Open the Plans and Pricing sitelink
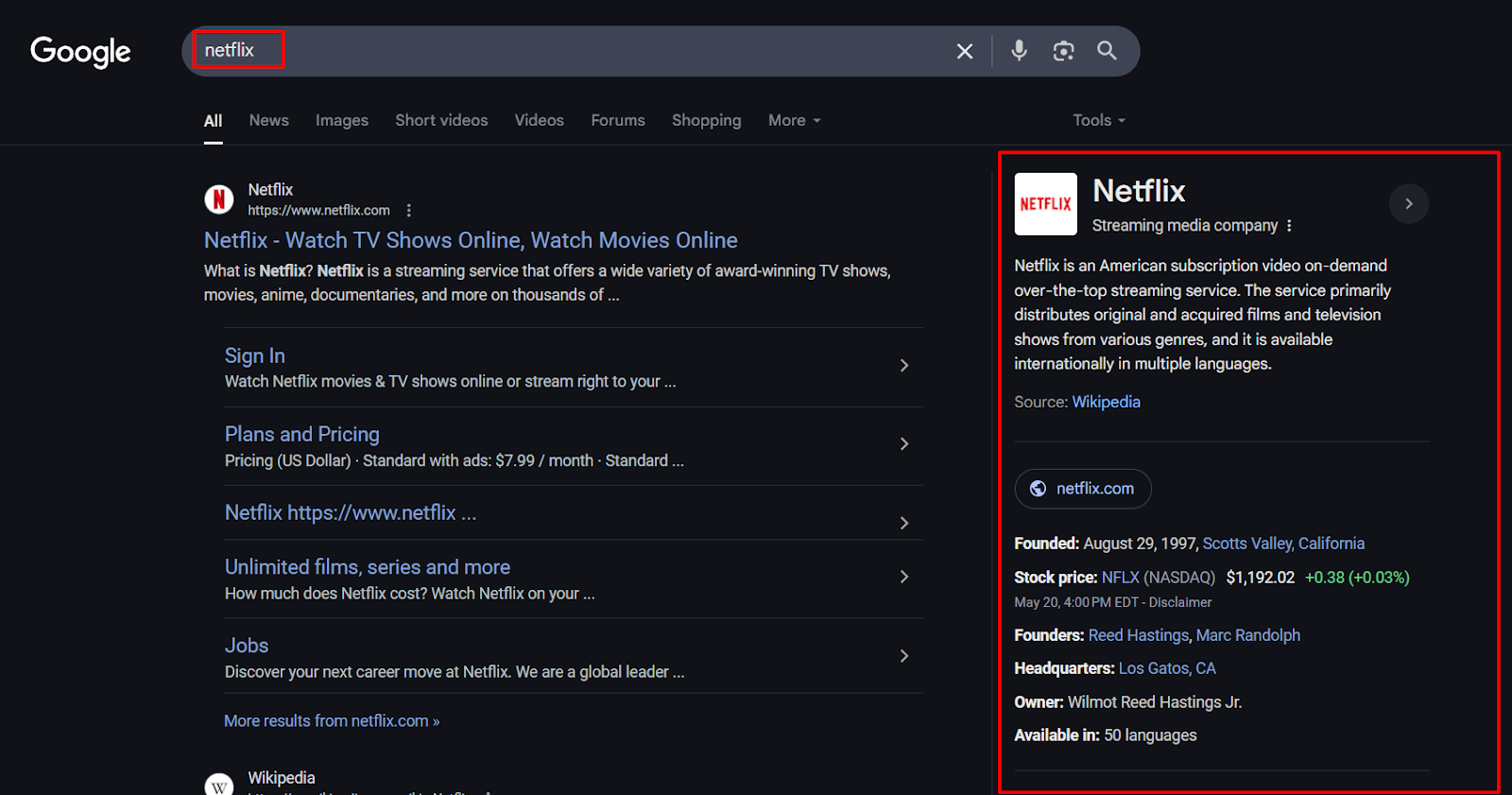This screenshot has width=1512, height=795. (302, 434)
